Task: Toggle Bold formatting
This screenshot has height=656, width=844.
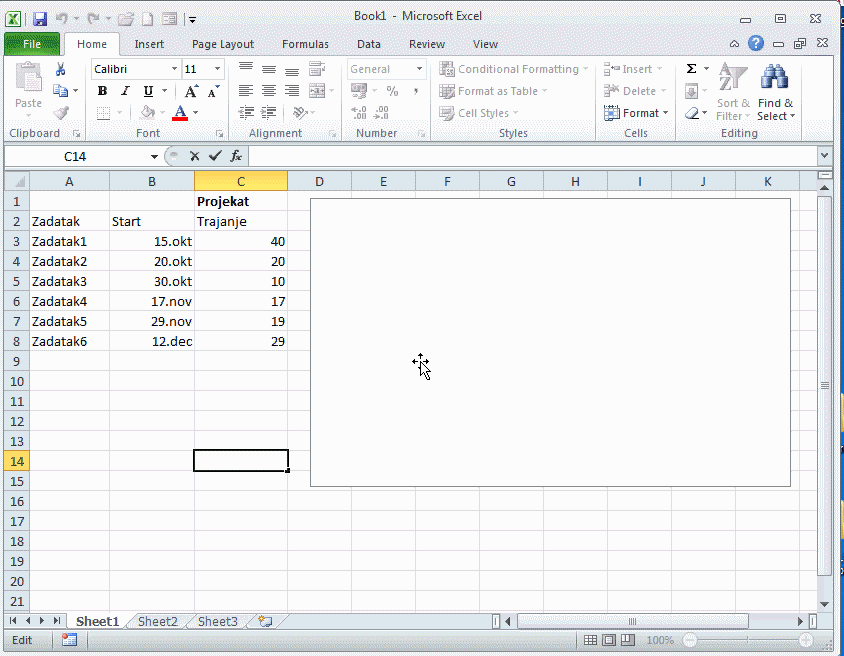Action: point(102,91)
